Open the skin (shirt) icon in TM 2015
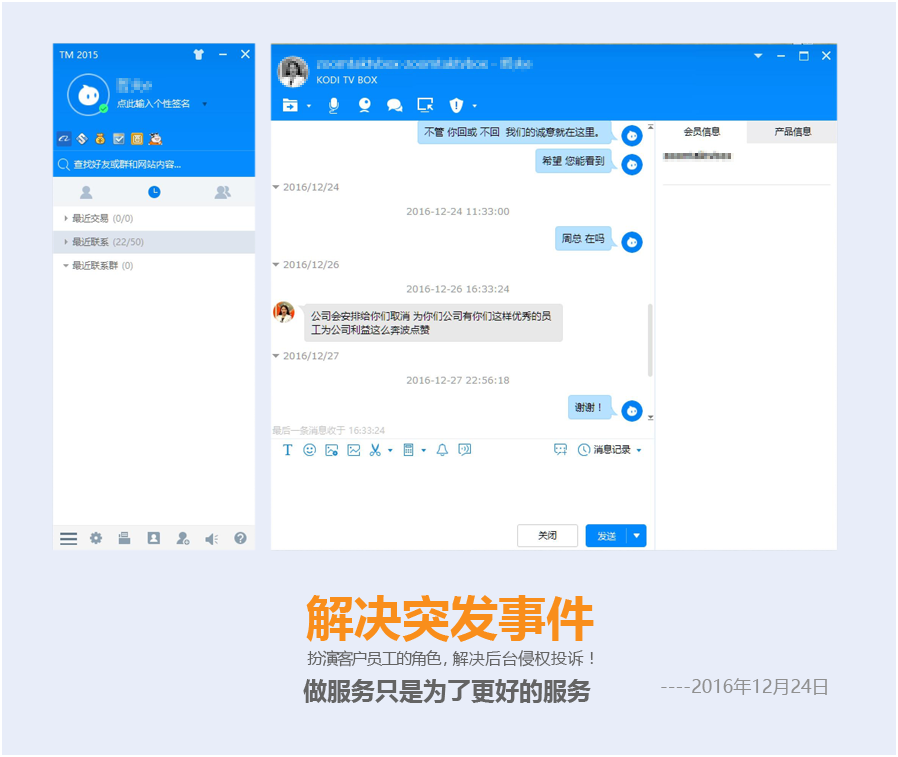Screen dimensions: 898x757 pyautogui.click(x=199, y=54)
